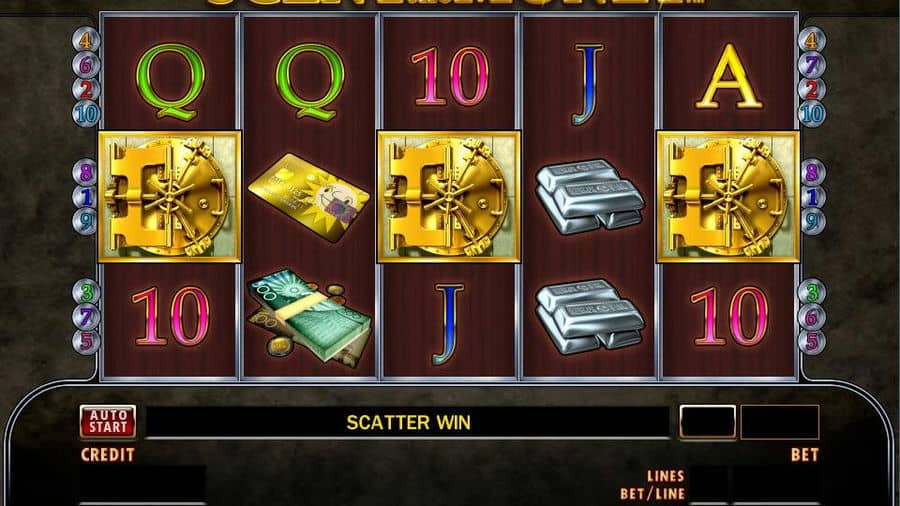Select payline 10 marker on left side

[86, 114]
